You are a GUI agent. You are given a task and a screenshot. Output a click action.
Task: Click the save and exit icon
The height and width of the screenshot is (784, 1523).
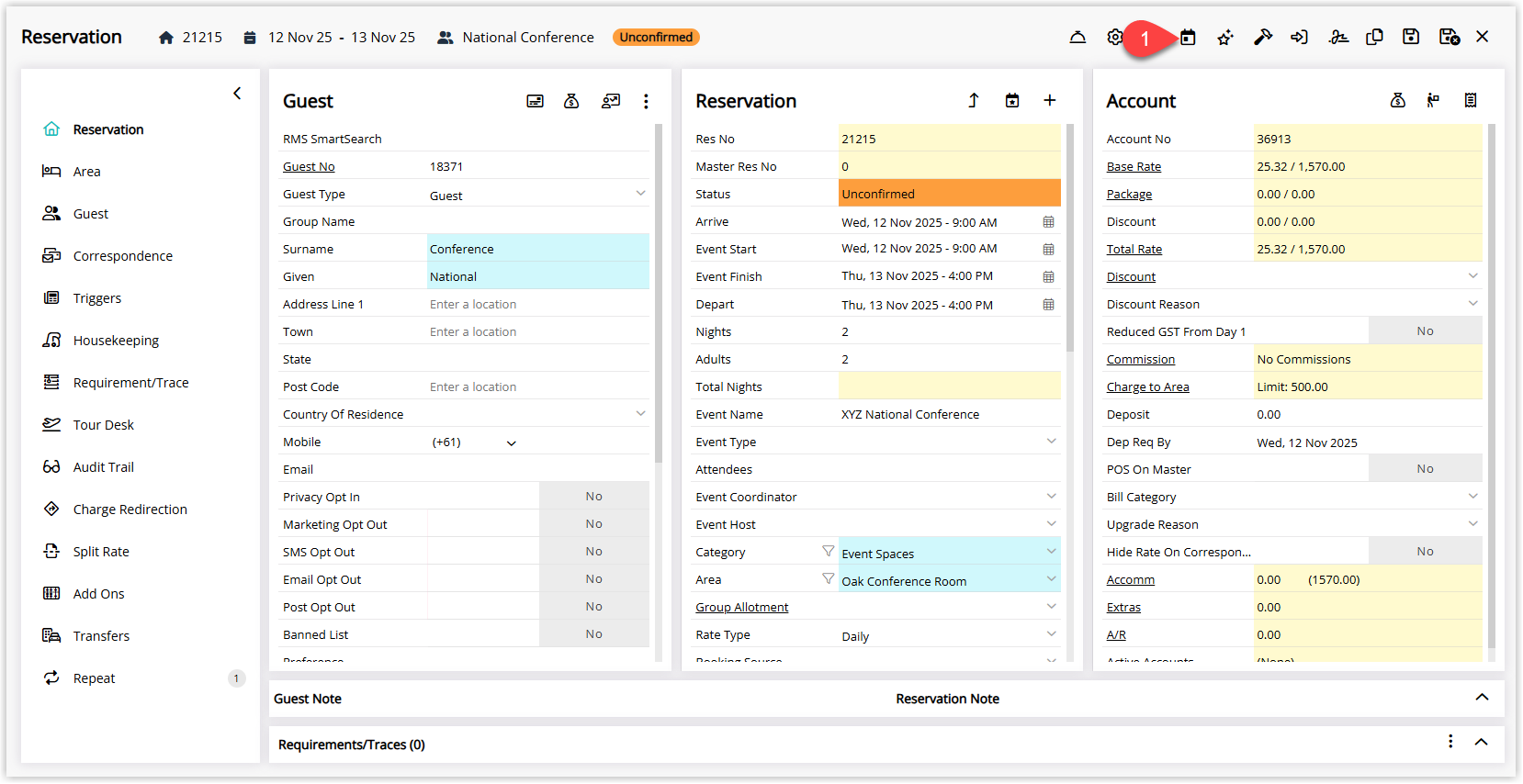point(1450,37)
